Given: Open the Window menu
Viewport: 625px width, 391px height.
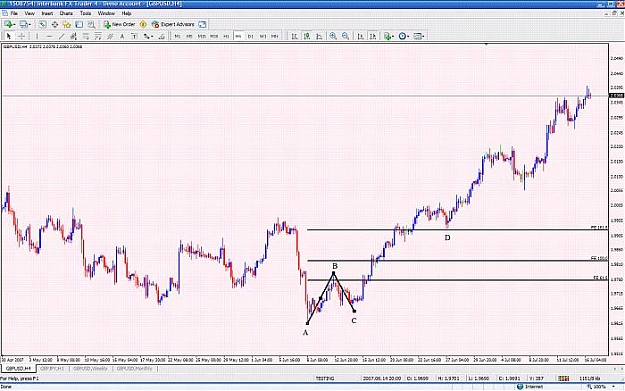Looking at the screenshot, I should click(x=106, y=13).
